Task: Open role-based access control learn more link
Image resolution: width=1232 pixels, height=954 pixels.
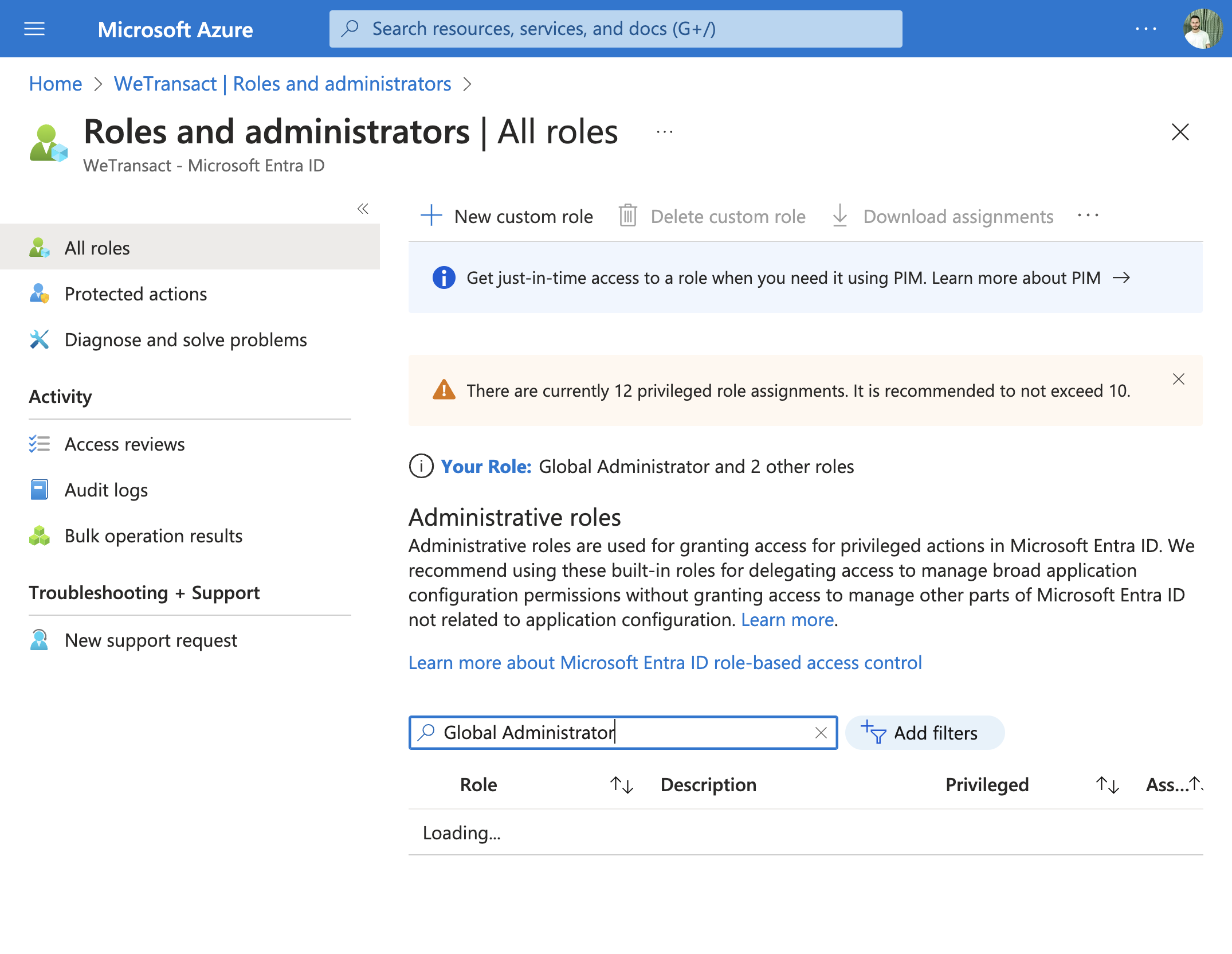Action: point(665,663)
